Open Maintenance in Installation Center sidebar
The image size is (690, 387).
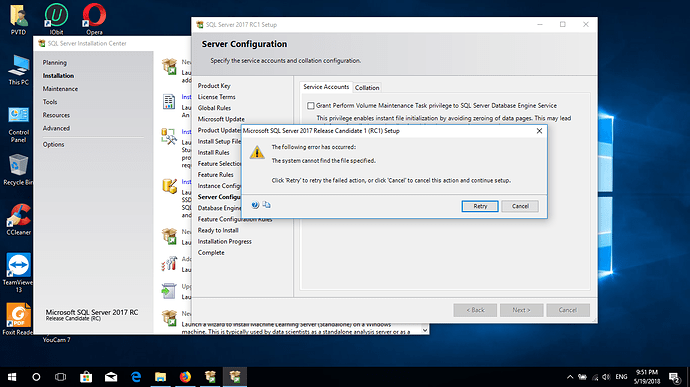click(60, 89)
